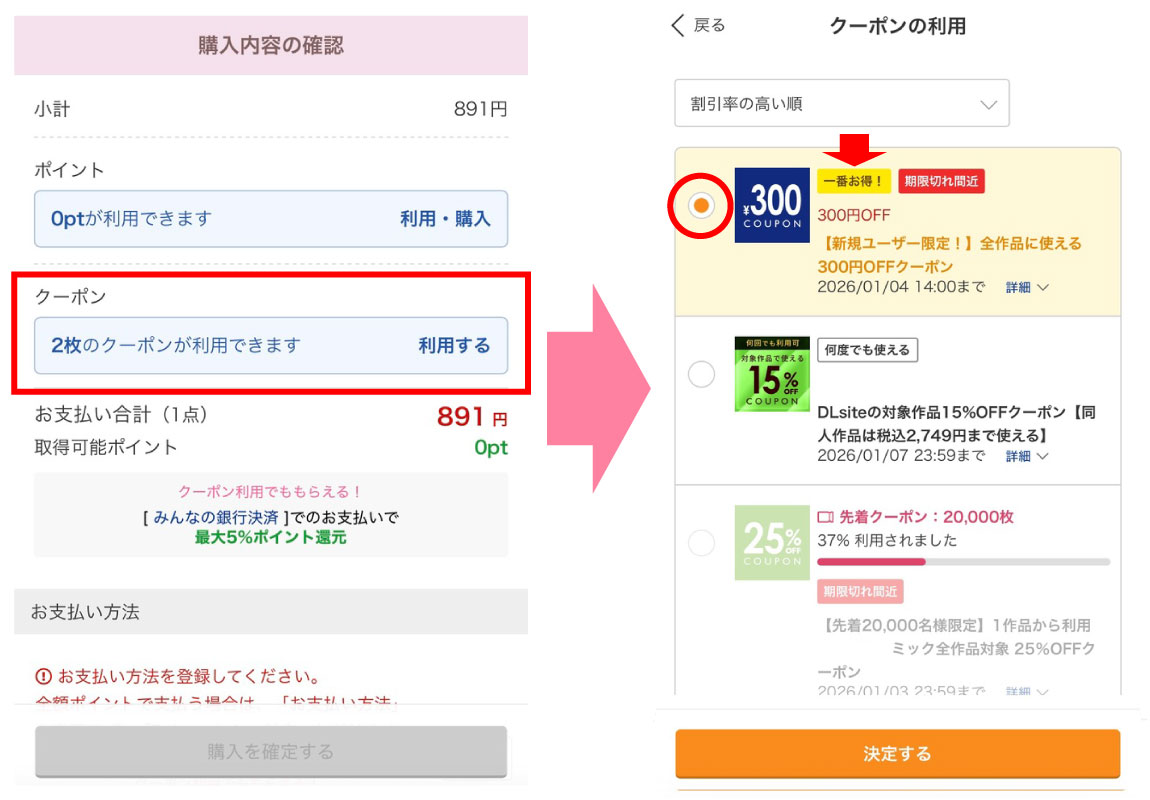1150x800 pixels.
Task: Click the first-come coupon usage progress bar
Action: coord(963,562)
